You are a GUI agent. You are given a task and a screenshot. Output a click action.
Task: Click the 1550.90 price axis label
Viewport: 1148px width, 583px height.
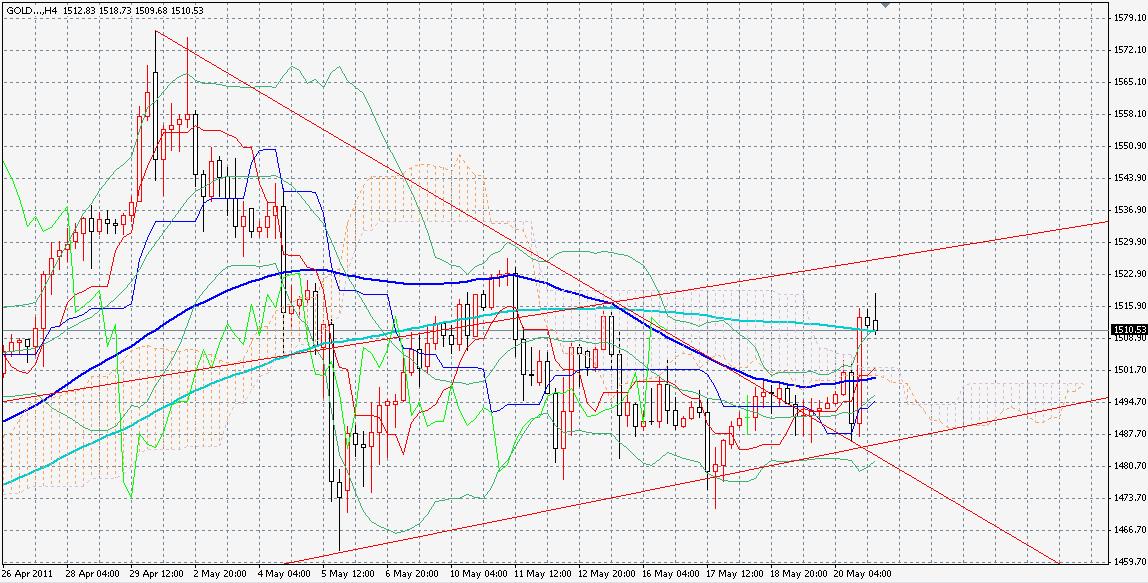point(1128,146)
